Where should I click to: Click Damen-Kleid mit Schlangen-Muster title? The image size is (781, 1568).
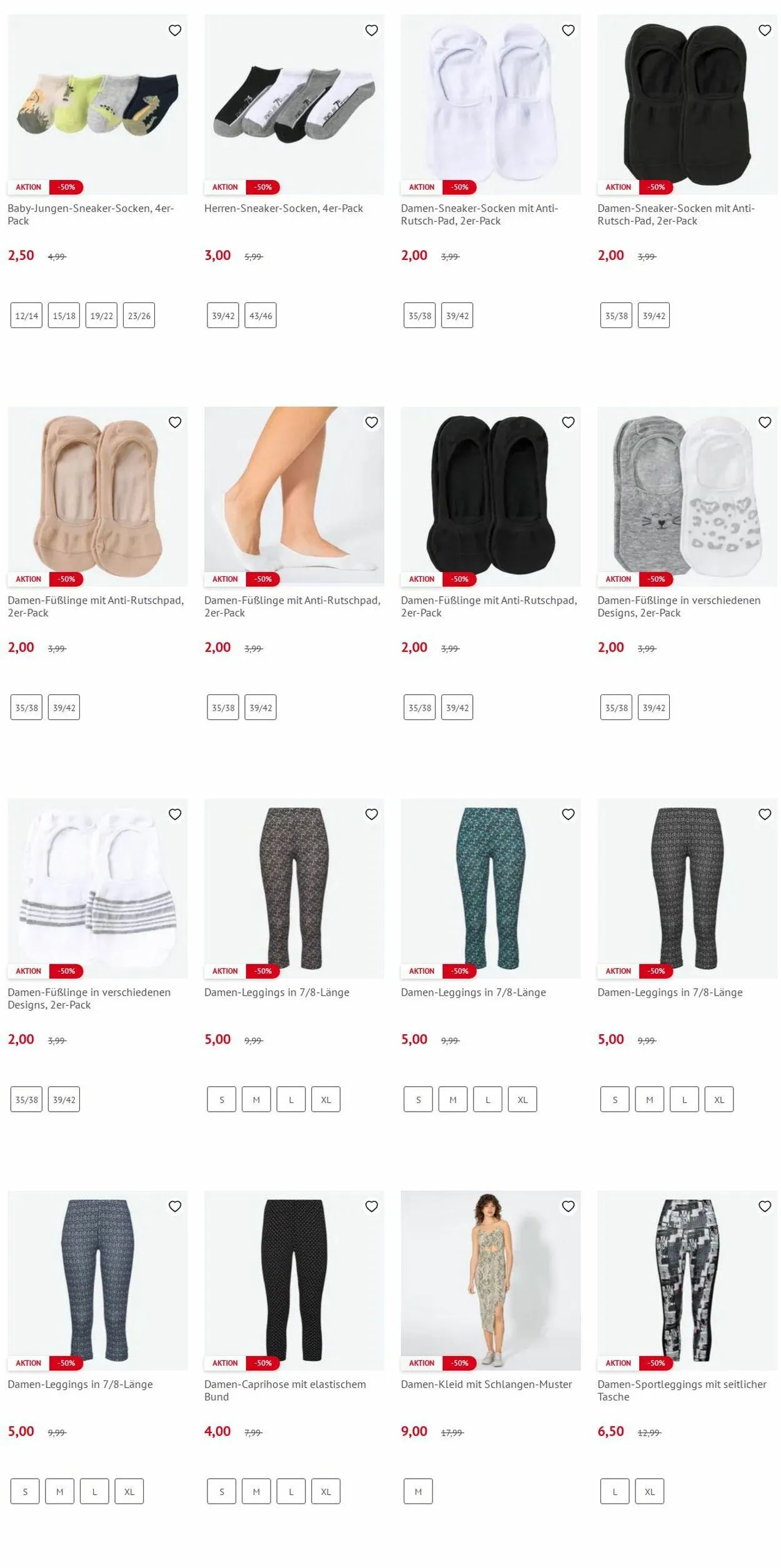(486, 1384)
